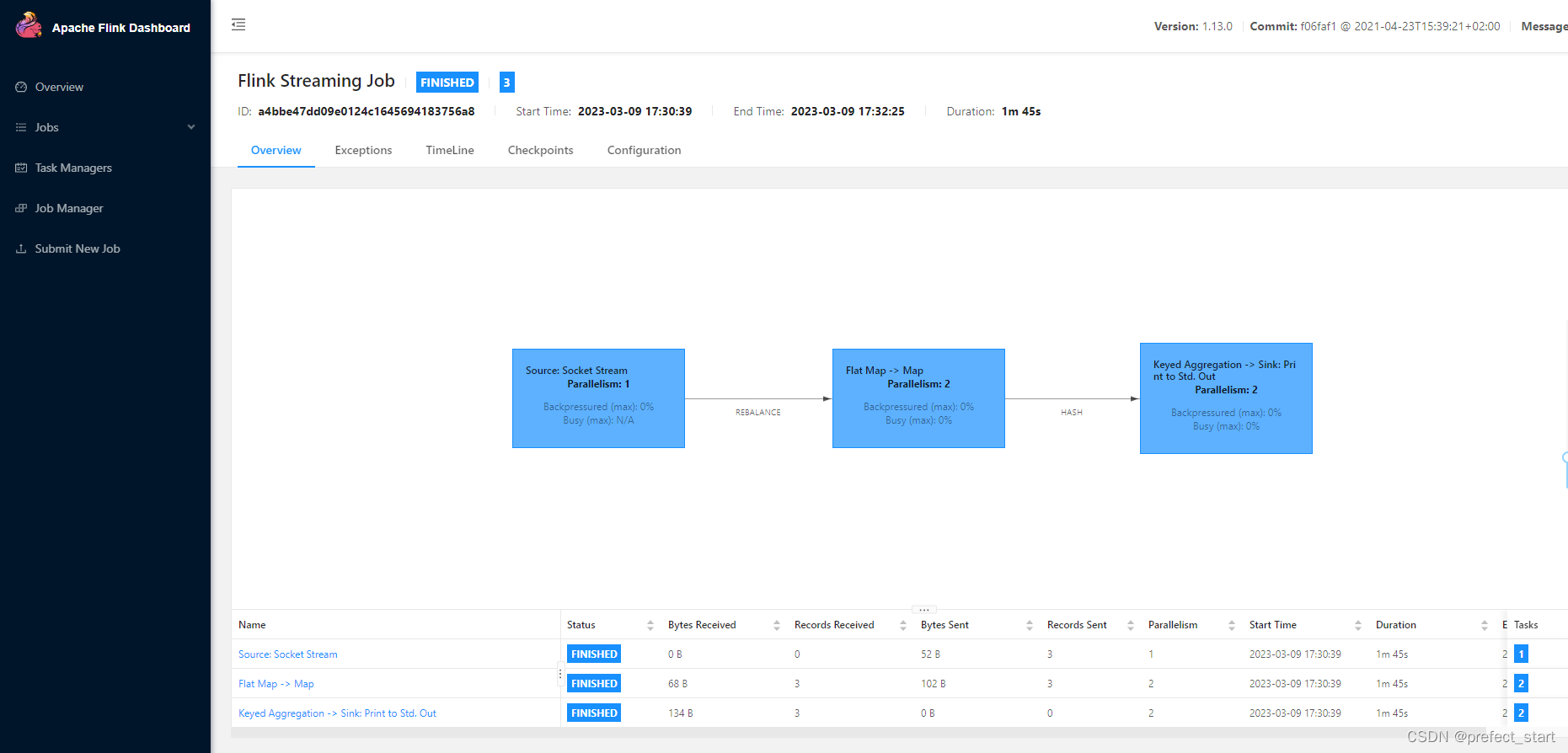
Task: Click the 102 B bytes sent cell
Action: (934, 684)
